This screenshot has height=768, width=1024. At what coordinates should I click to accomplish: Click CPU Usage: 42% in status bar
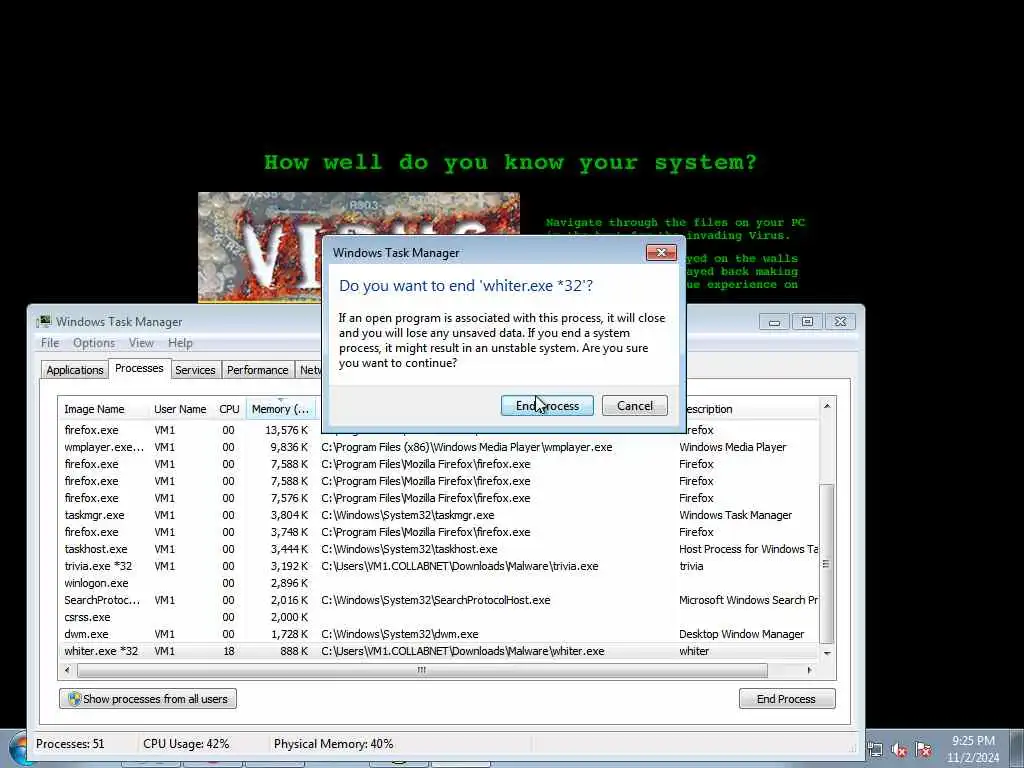click(x=186, y=744)
